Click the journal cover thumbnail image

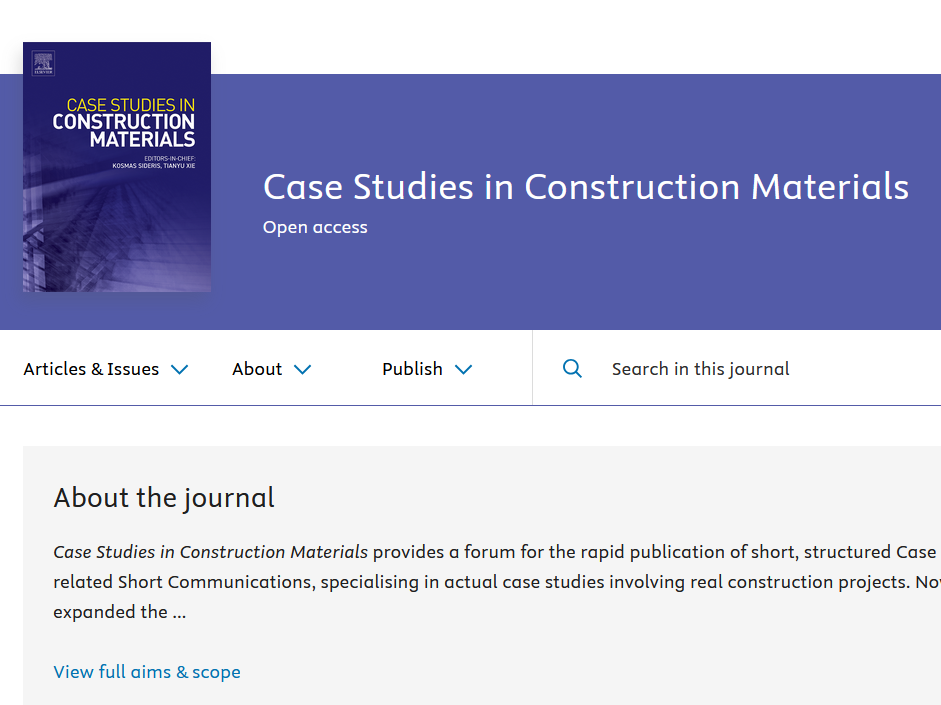[x=117, y=220]
